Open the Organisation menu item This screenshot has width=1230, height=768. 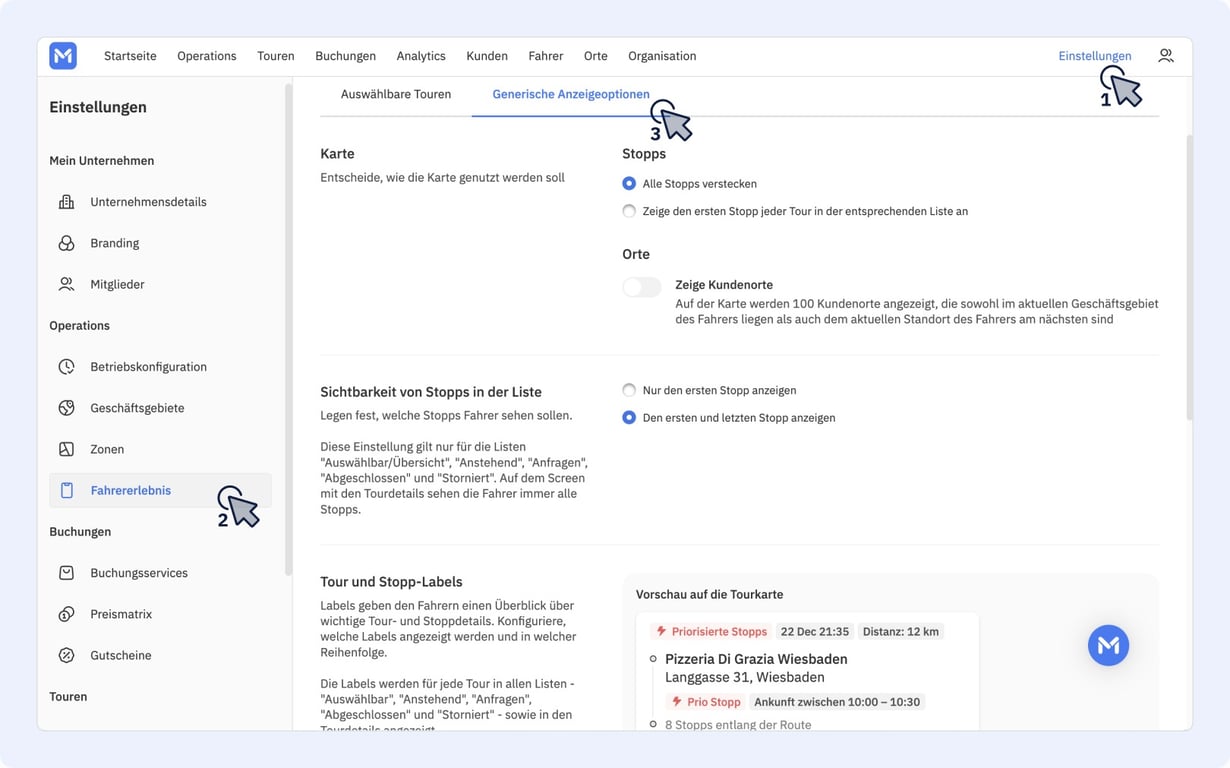pos(662,56)
